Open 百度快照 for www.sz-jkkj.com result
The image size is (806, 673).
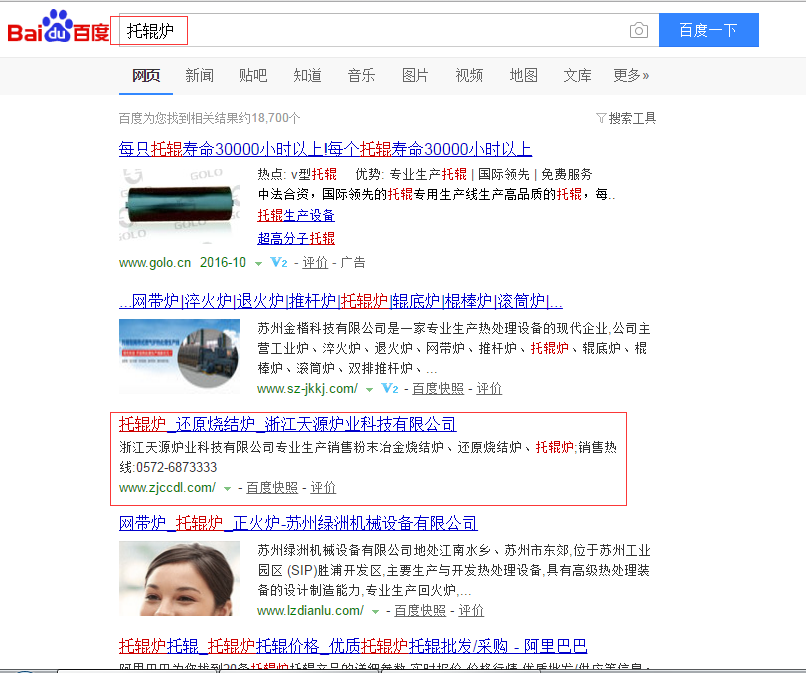pos(438,388)
